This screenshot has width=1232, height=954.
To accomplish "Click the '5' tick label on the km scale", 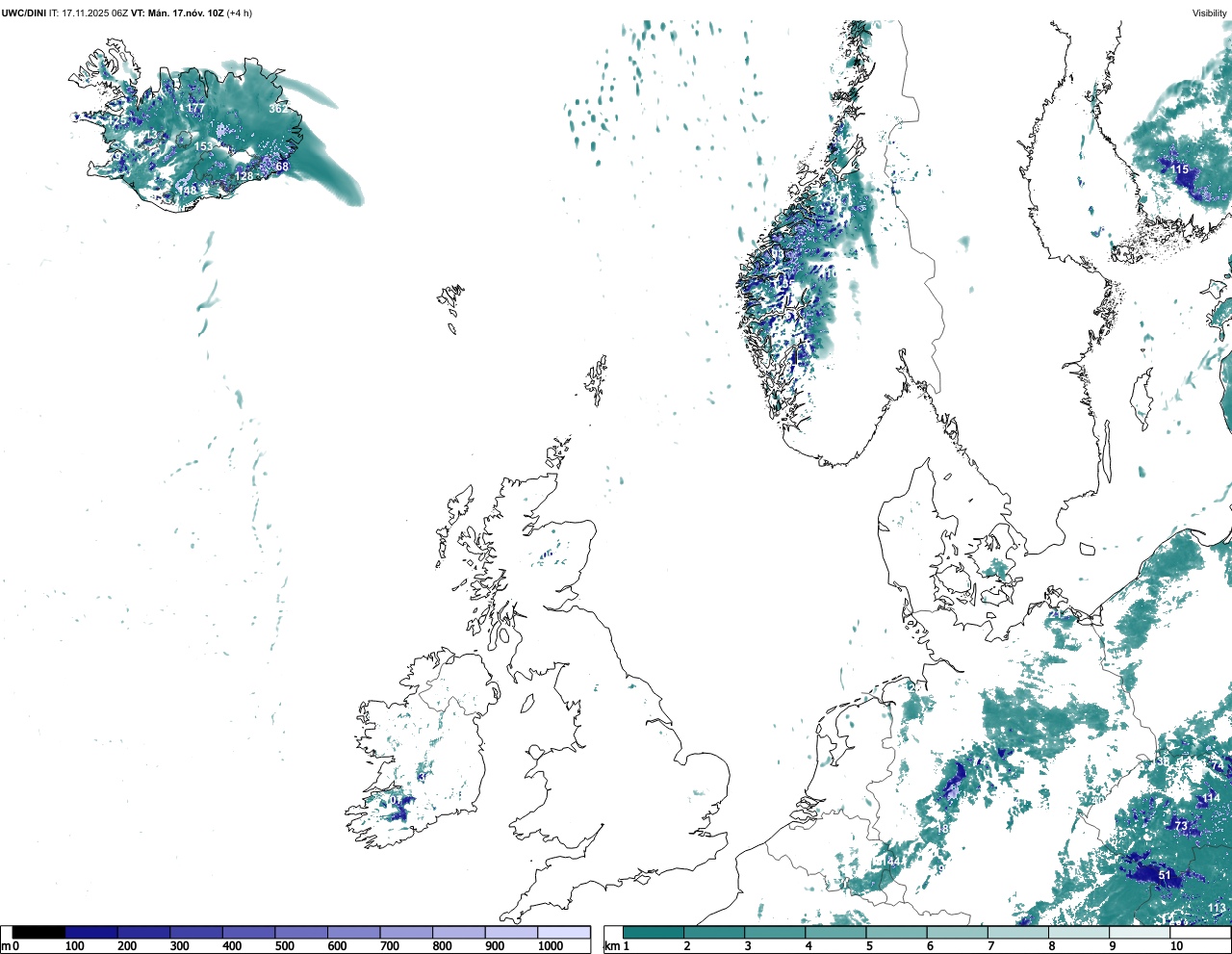I will [869, 946].
